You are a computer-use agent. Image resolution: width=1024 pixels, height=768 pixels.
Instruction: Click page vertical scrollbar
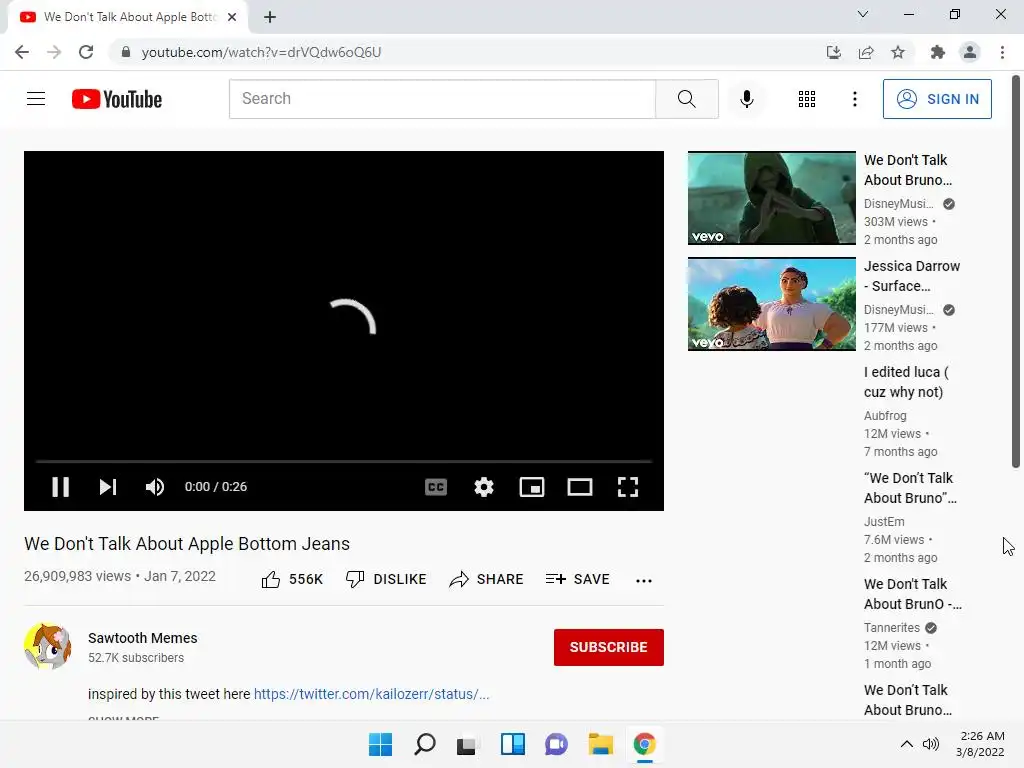(1016, 272)
